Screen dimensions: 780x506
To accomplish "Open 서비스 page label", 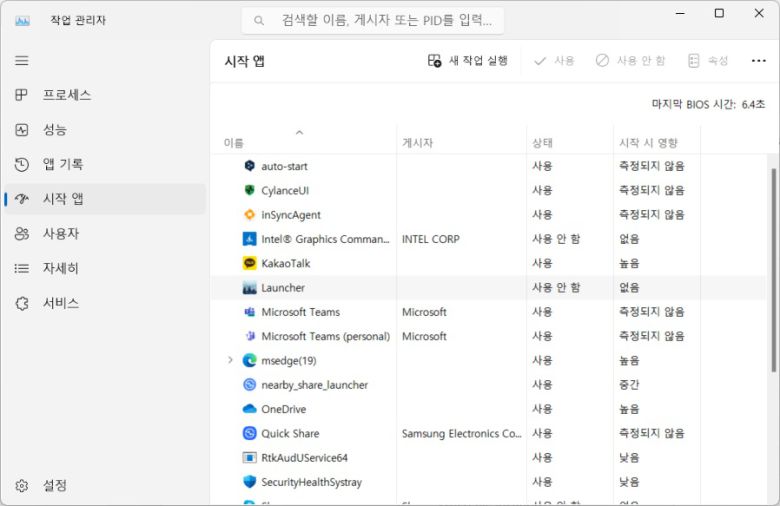I will (61, 303).
